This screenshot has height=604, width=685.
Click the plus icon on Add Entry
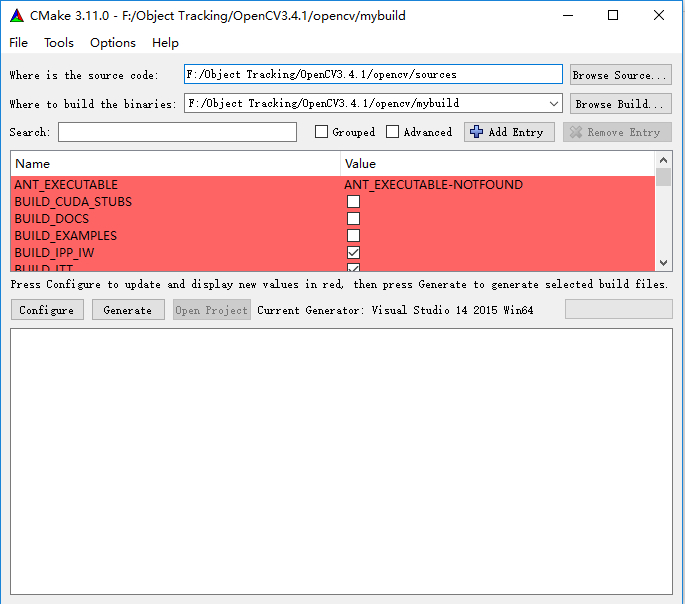coord(476,132)
